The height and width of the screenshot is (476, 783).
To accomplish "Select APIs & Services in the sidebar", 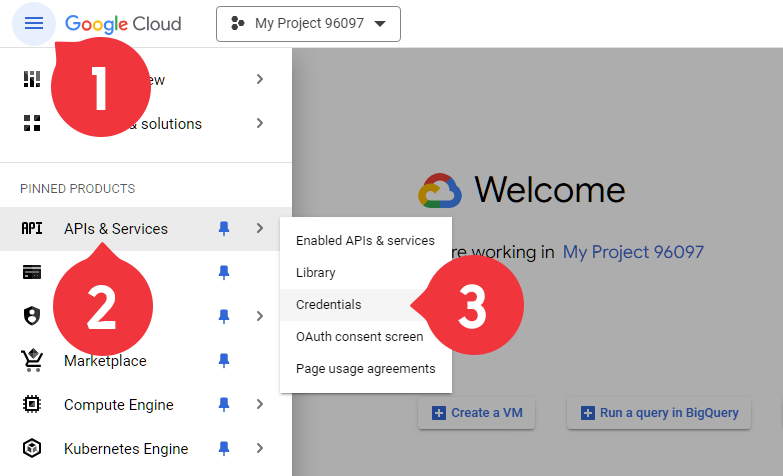I will tap(116, 229).
